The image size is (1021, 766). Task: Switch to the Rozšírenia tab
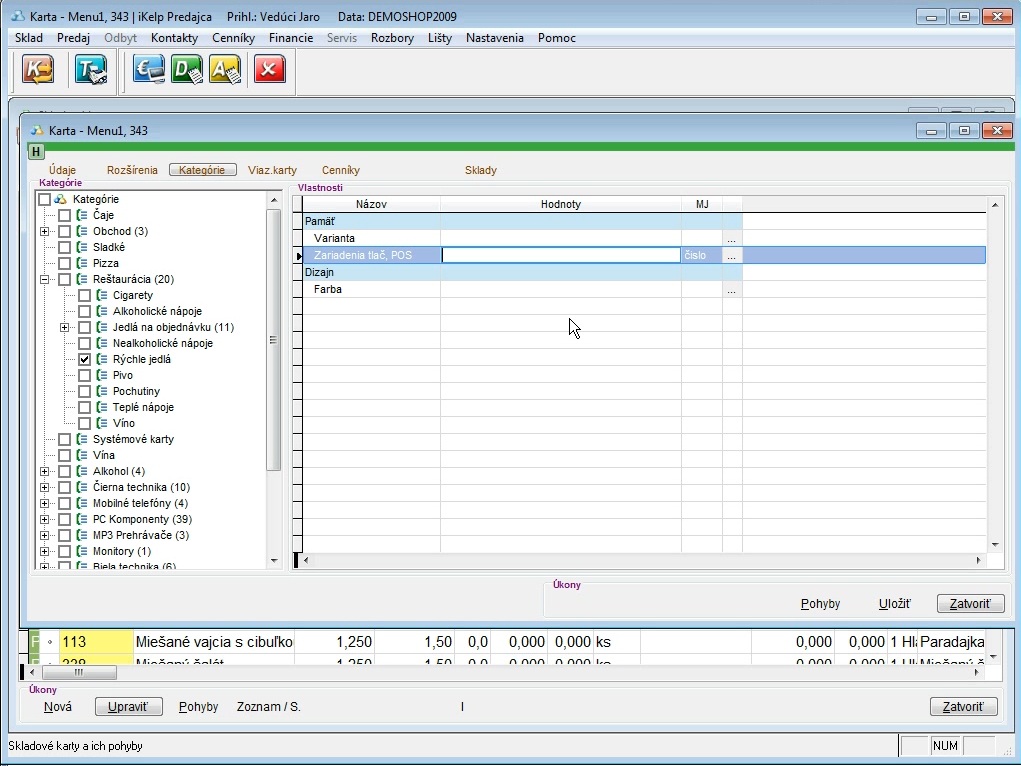coord(132,170)
